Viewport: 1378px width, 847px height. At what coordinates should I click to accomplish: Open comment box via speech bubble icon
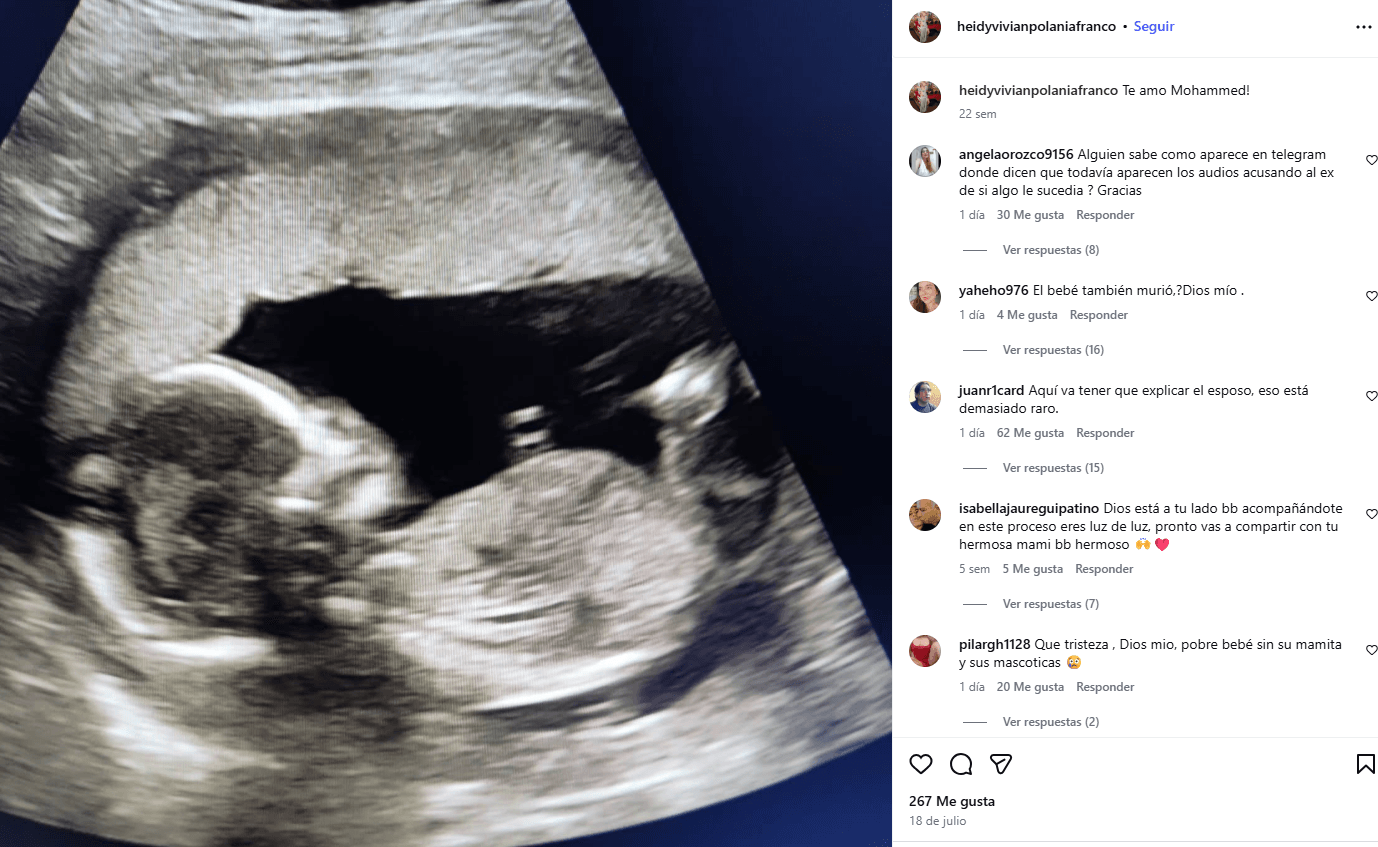(961, 764)
